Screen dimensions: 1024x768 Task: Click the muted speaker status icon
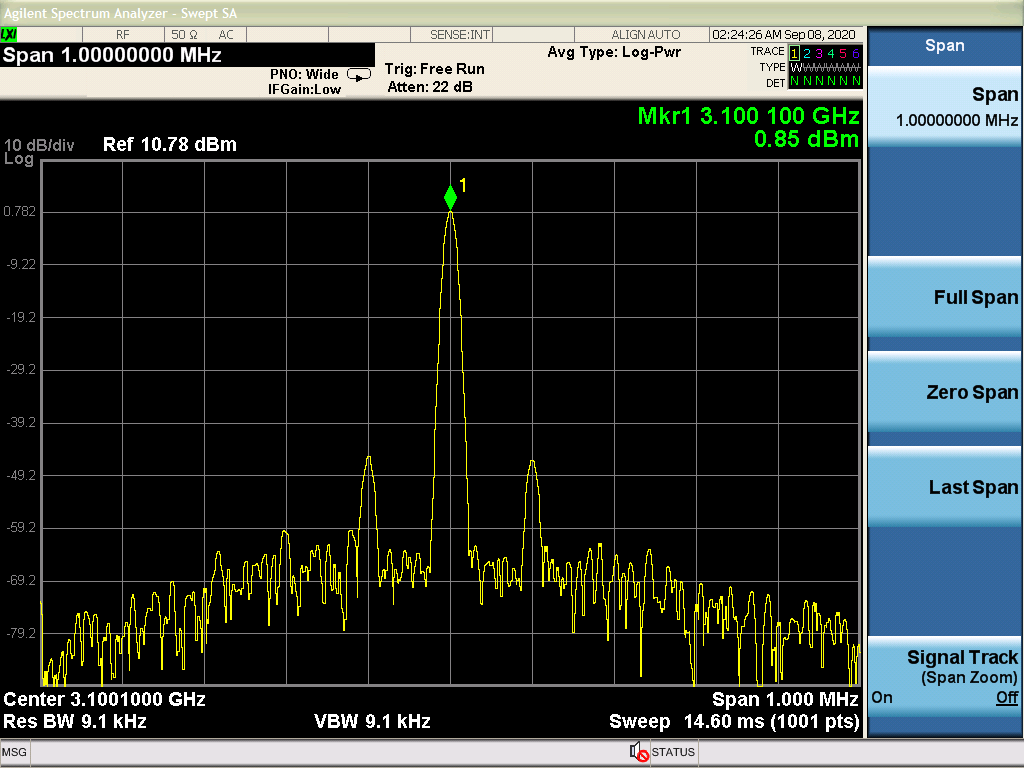coord(639,752)
